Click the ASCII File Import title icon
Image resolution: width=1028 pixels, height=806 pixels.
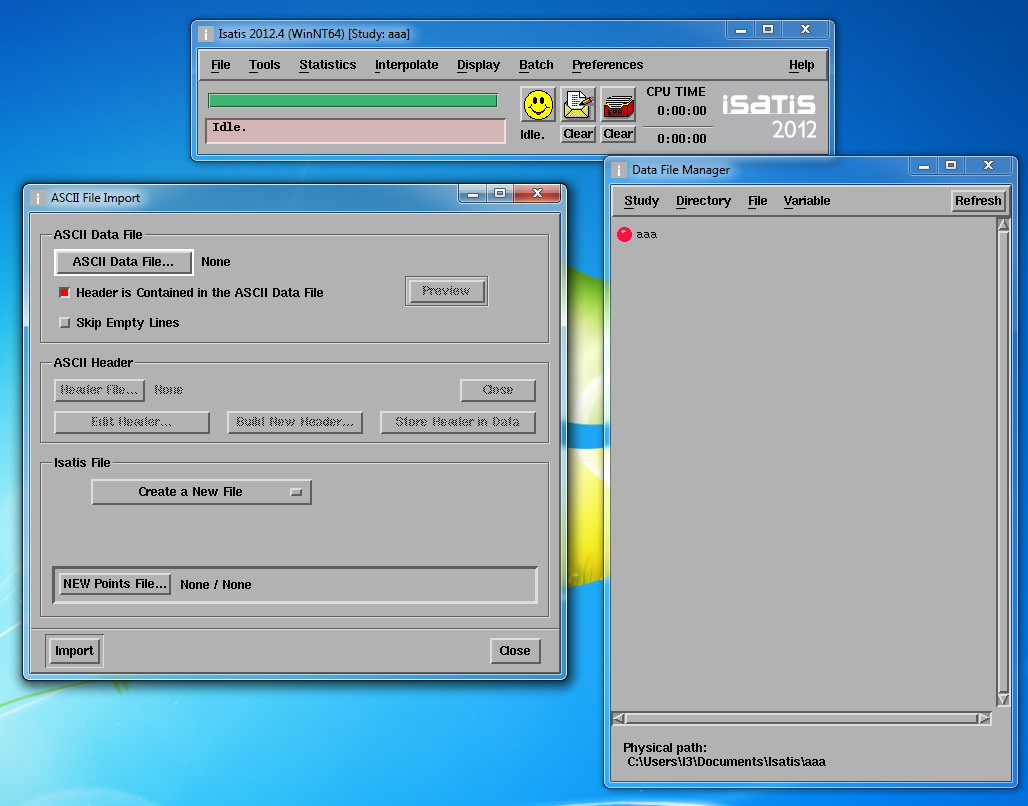click(x=37, y=198)
